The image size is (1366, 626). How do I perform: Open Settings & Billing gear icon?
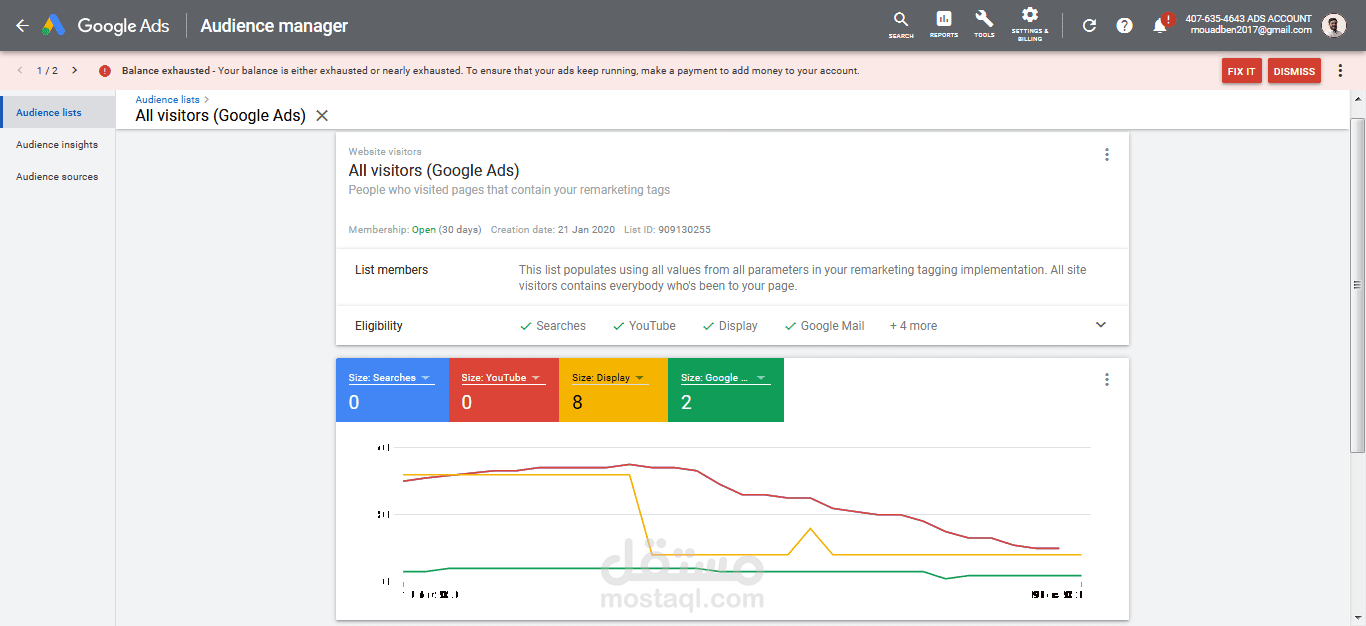1030,24
